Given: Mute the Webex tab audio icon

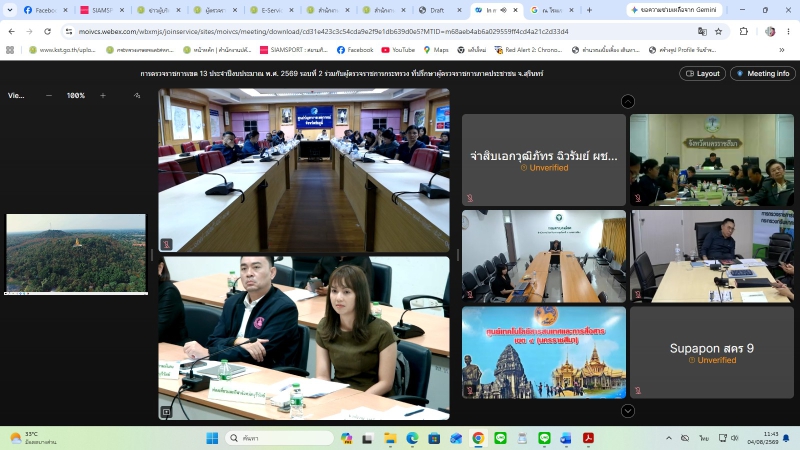Looking at the screenshot, I should (504, 10).
